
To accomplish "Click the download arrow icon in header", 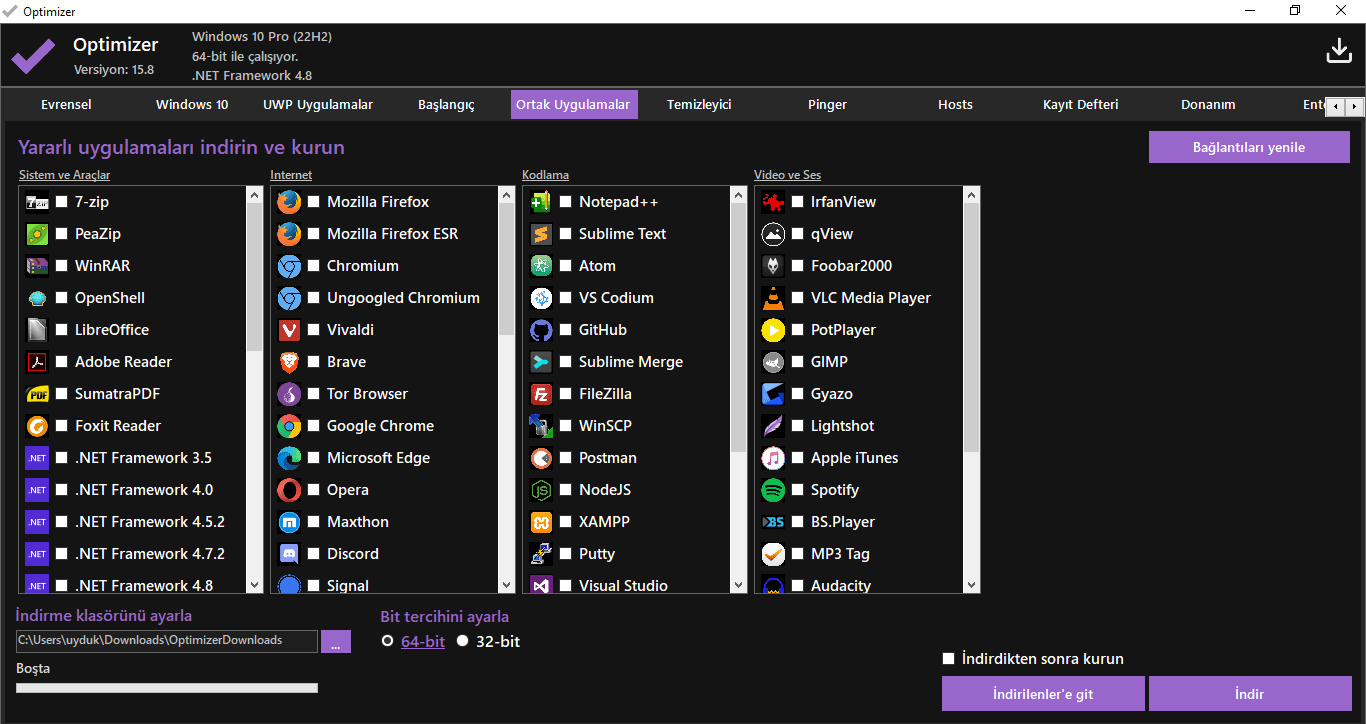I will tap(1339, 51).
